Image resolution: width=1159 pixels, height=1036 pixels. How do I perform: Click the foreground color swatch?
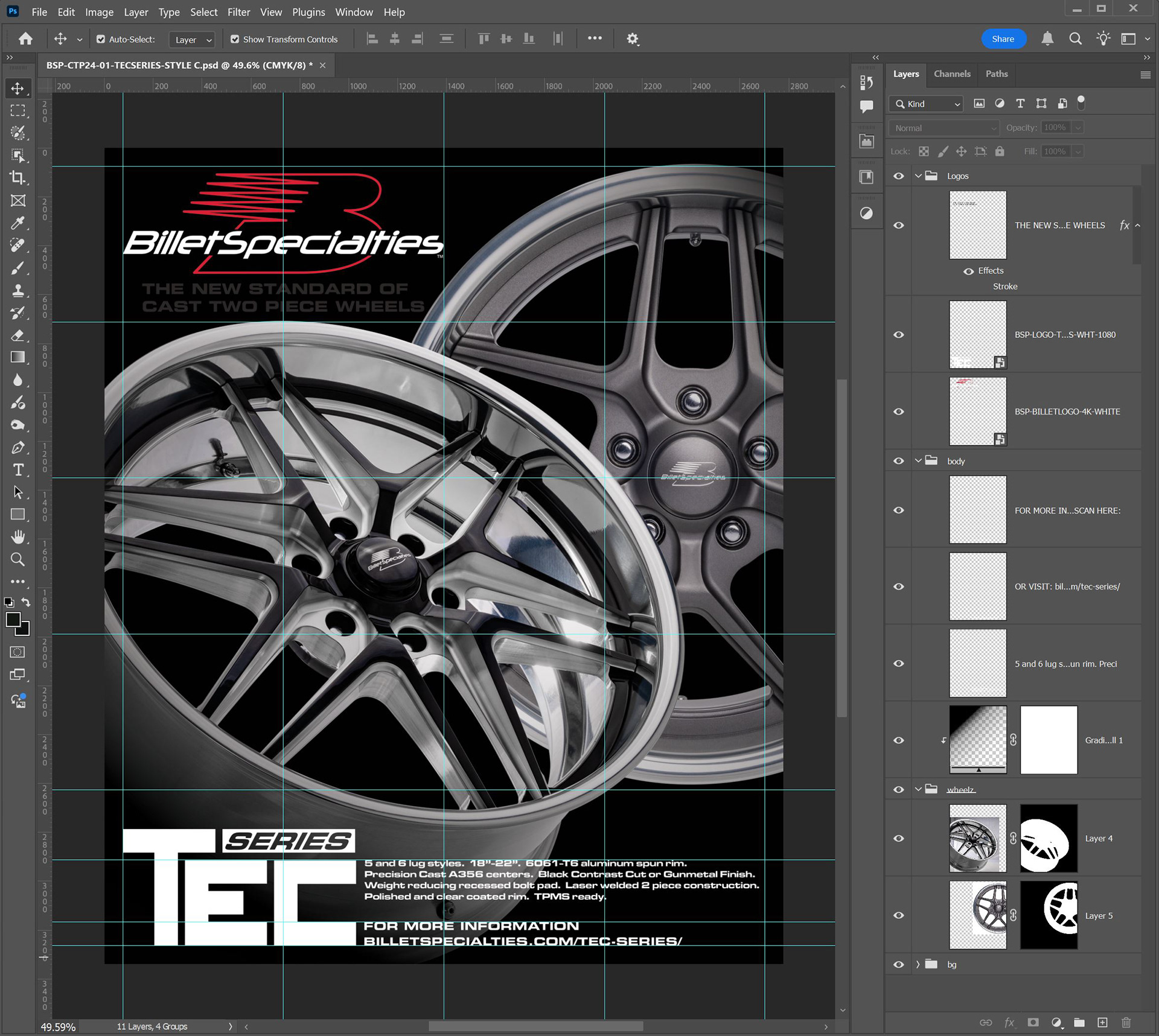point(13,620)
